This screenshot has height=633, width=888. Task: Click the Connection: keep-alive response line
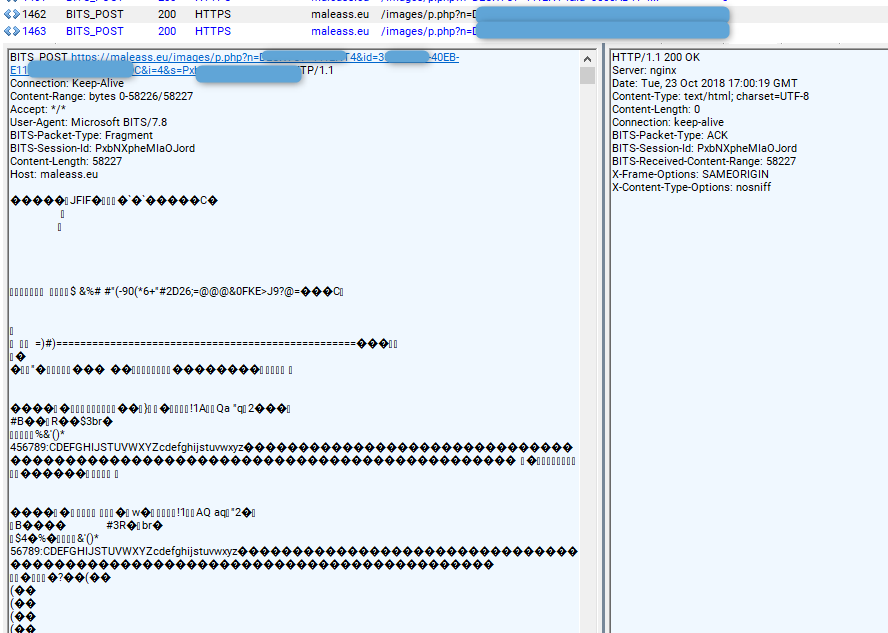click(x=668, y=122)
